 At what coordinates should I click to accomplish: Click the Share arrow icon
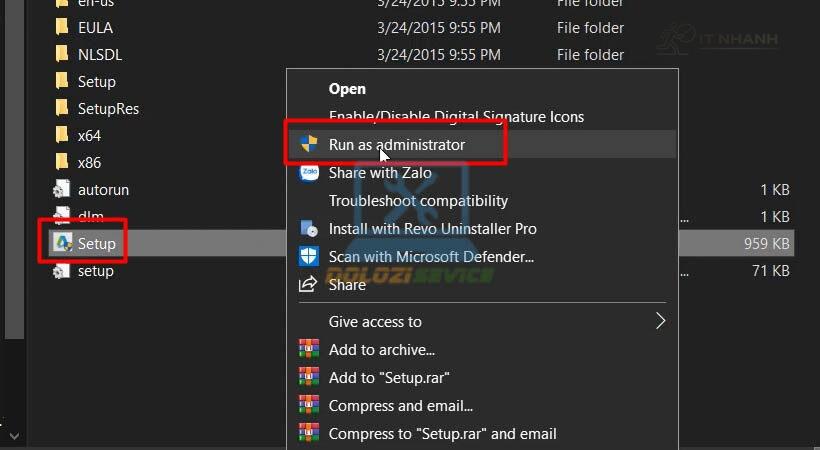click(x=309, y=285)
